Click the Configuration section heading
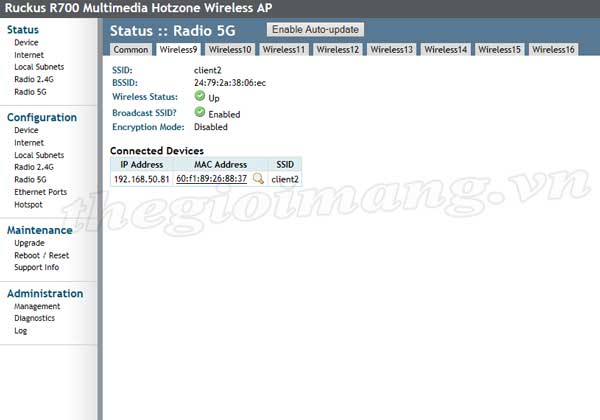Image resolution: width=600 pixels, height=420 pixels. click(x=42, y=117)
